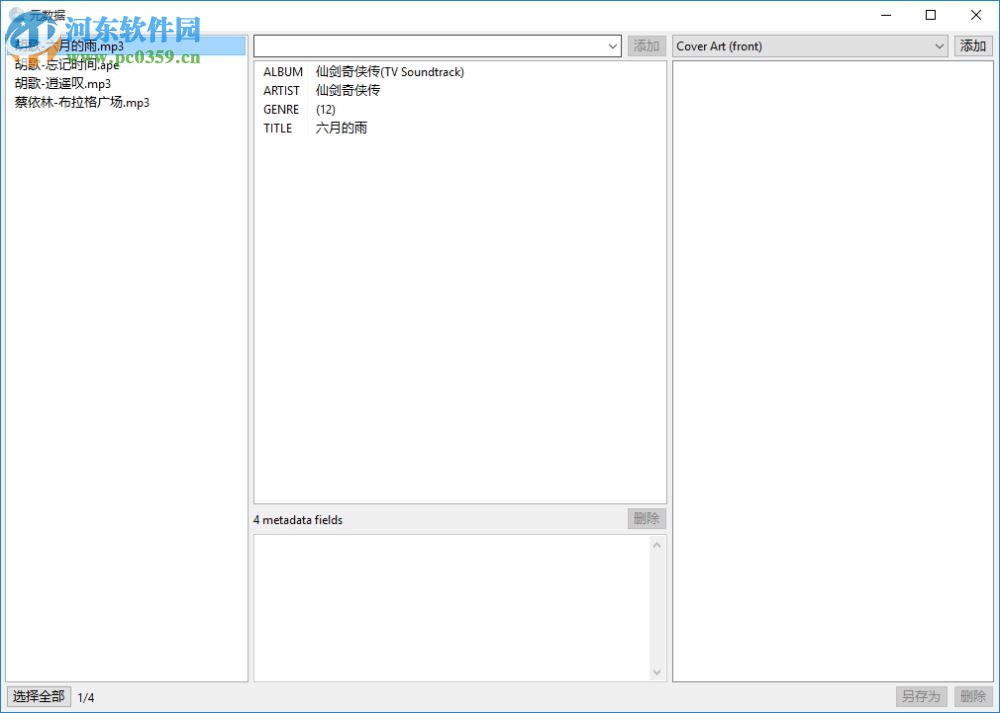Click the lyrics box scrollbar down arrow
The width and height of the screenshot is (1000, 713).
pyautogui.click(x=657, y=672)
